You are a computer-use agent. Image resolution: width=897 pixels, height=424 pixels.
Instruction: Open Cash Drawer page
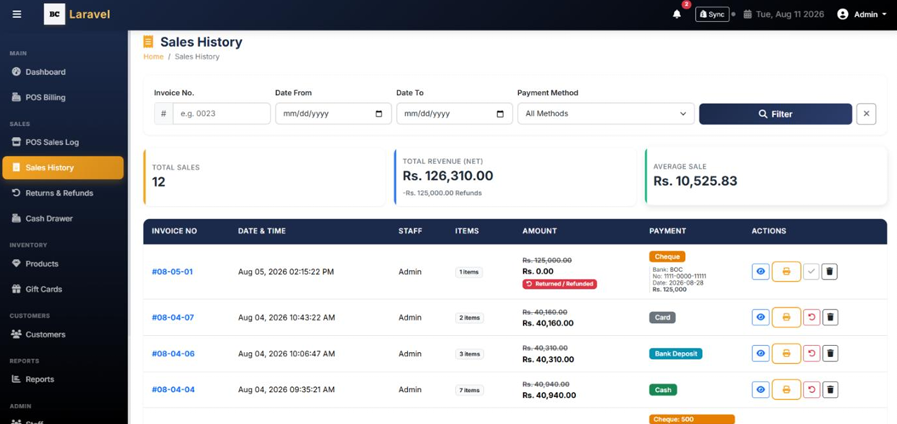[x=63, y=218]
